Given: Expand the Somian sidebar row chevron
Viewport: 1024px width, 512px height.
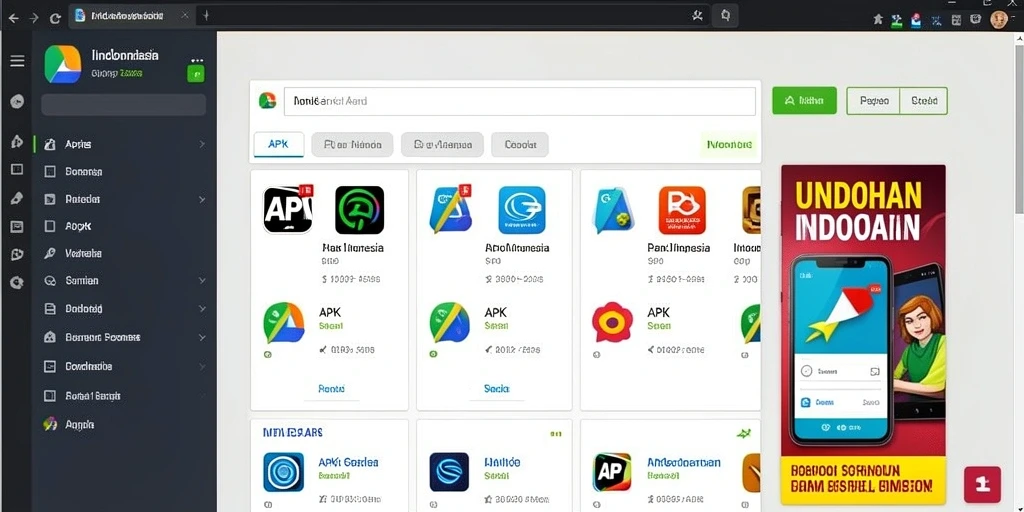Looking at the screenshot, I should 202,280.
